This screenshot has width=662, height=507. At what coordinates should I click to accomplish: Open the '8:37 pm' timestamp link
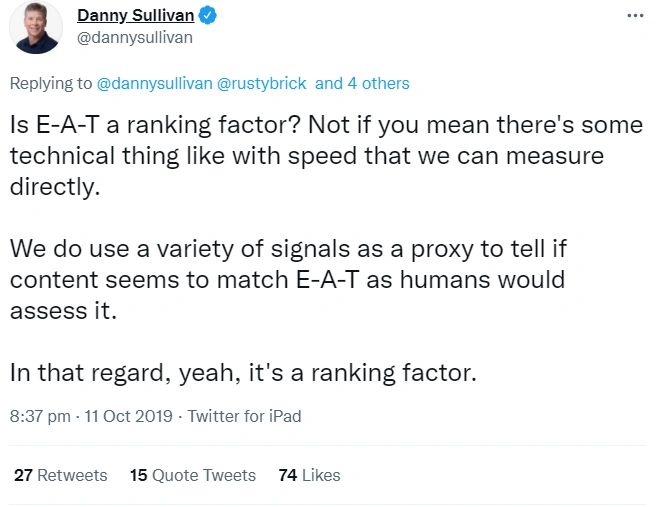(x=37, y=416)
